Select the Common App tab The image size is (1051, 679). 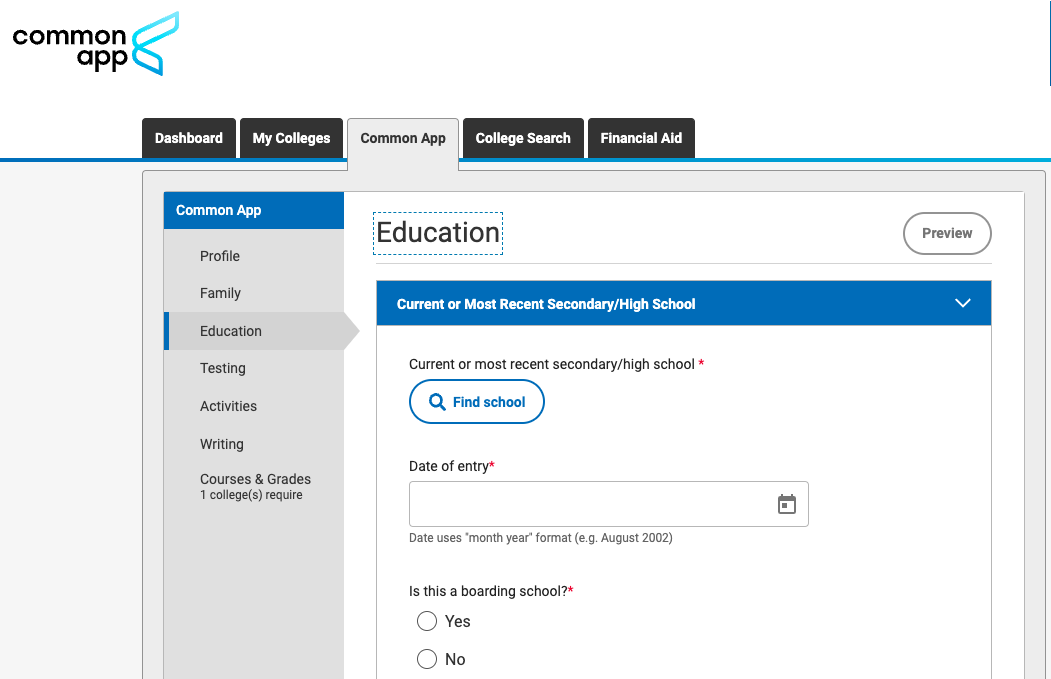403,138
